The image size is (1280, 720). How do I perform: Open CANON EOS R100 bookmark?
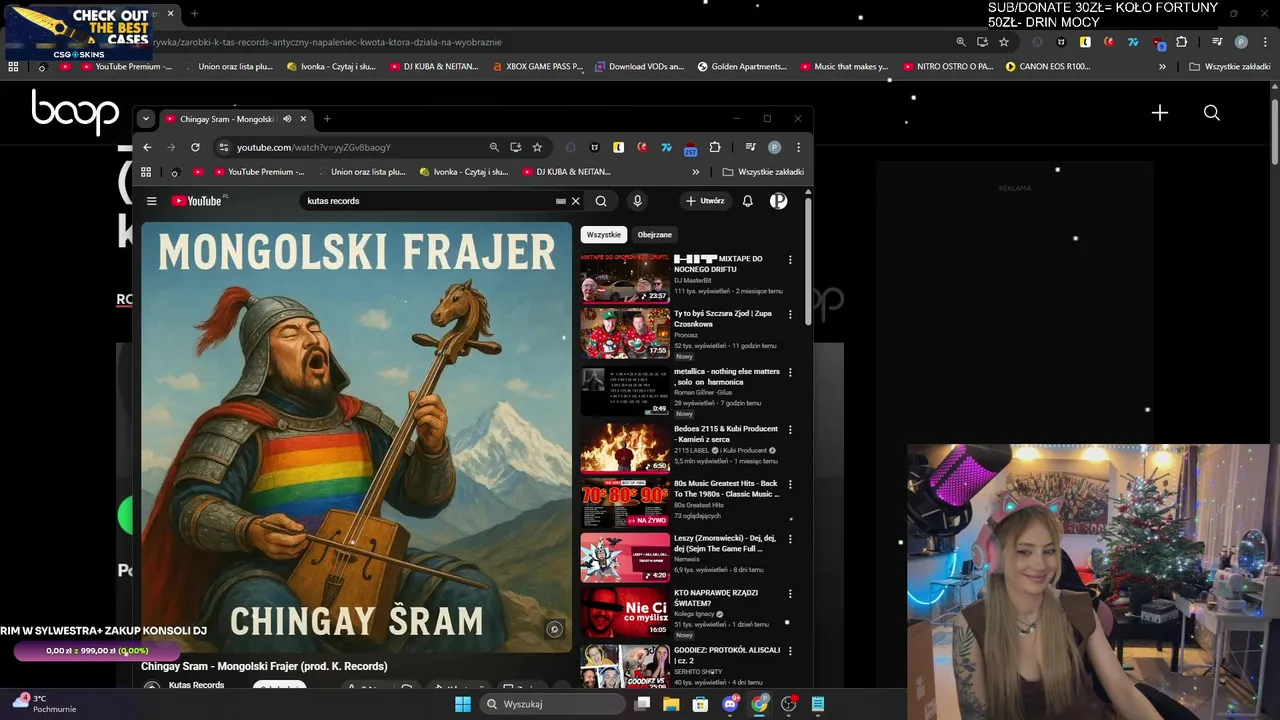click(x=1049, y=67)
